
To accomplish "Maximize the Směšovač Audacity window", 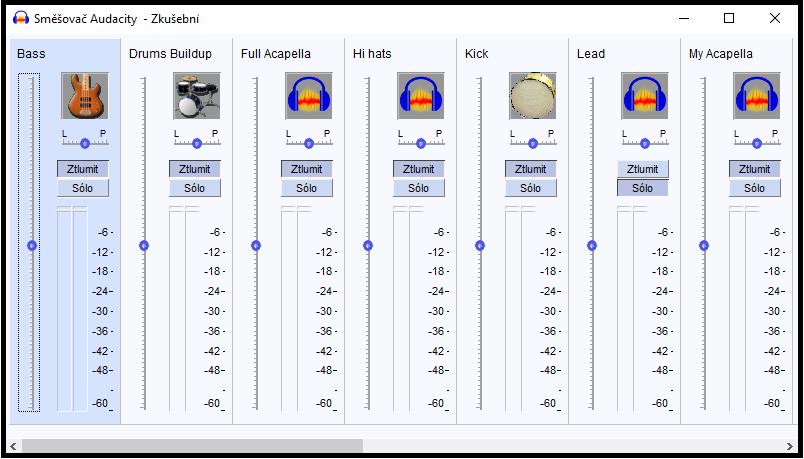I will coord(729,18).
